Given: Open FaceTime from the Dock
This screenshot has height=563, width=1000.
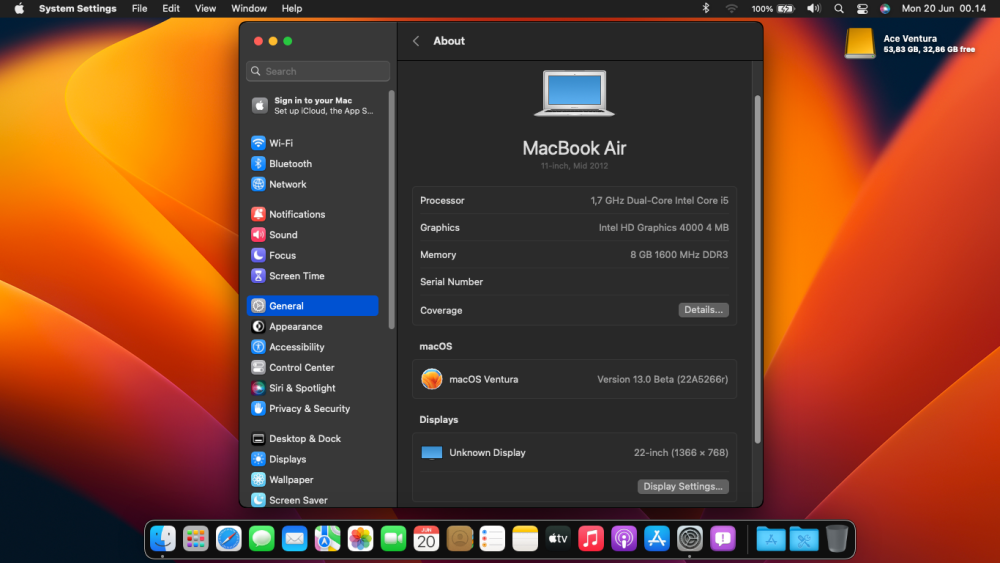Looking at the screenshot, I should (393, 539).
